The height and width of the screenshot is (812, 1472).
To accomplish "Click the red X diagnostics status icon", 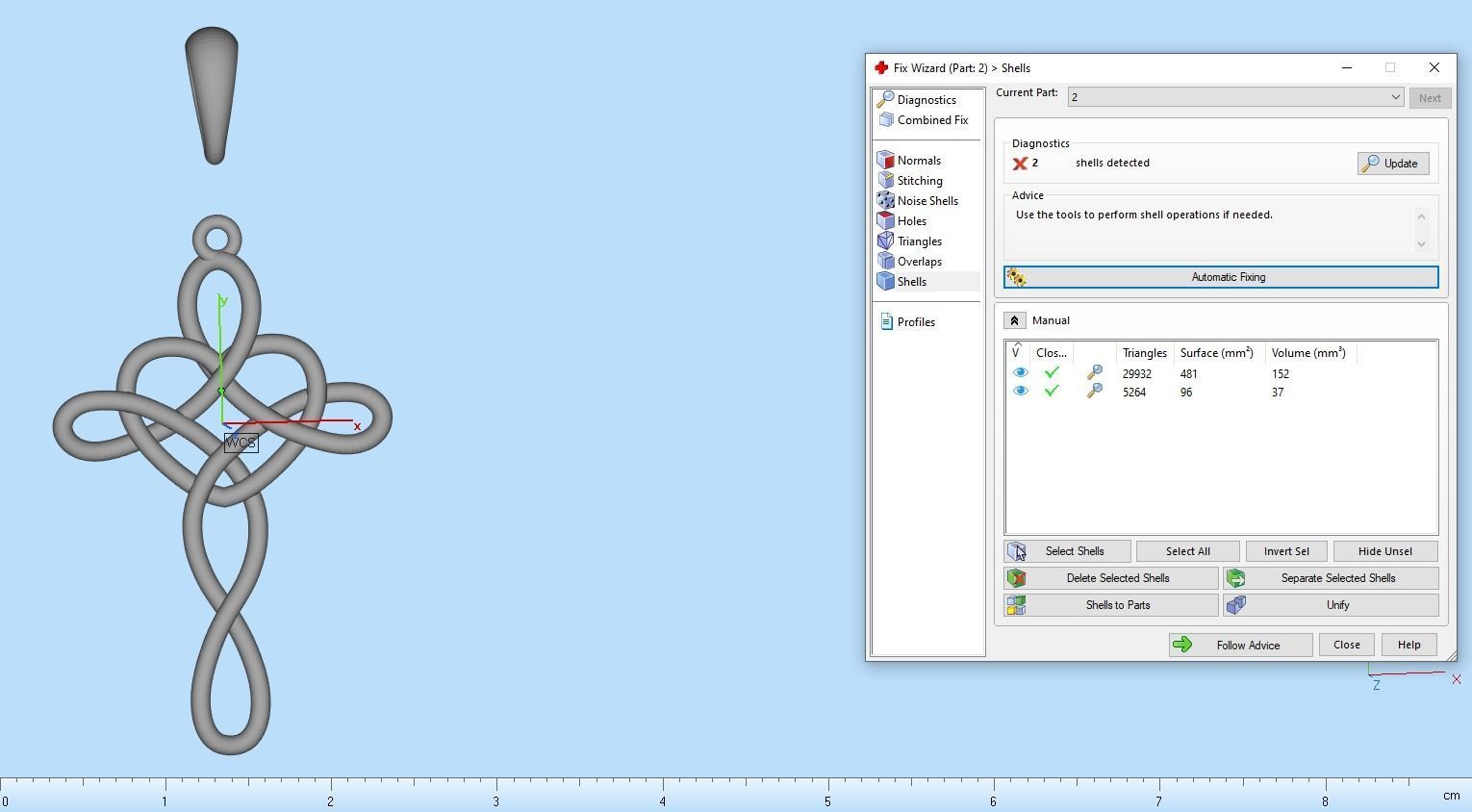I will [1020, 164].
